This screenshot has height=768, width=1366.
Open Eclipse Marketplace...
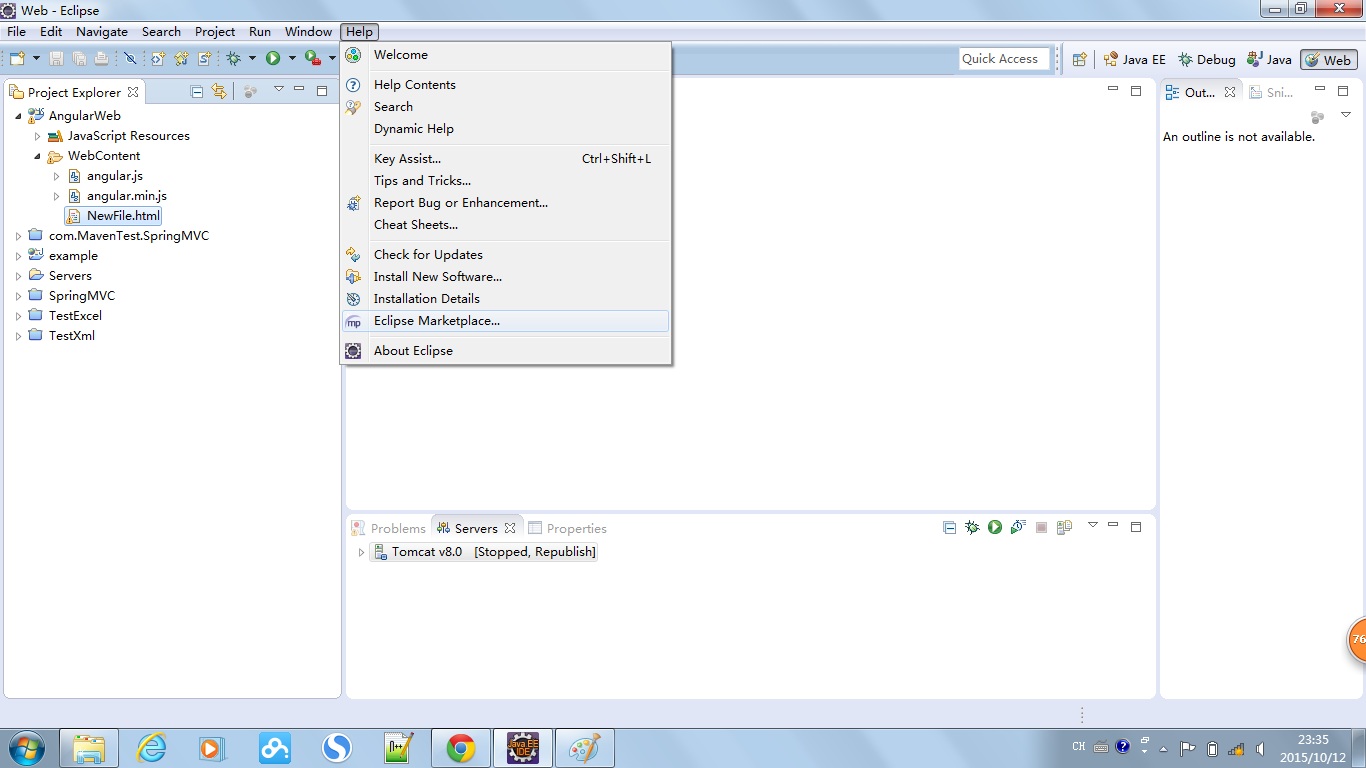coord(506,321)
